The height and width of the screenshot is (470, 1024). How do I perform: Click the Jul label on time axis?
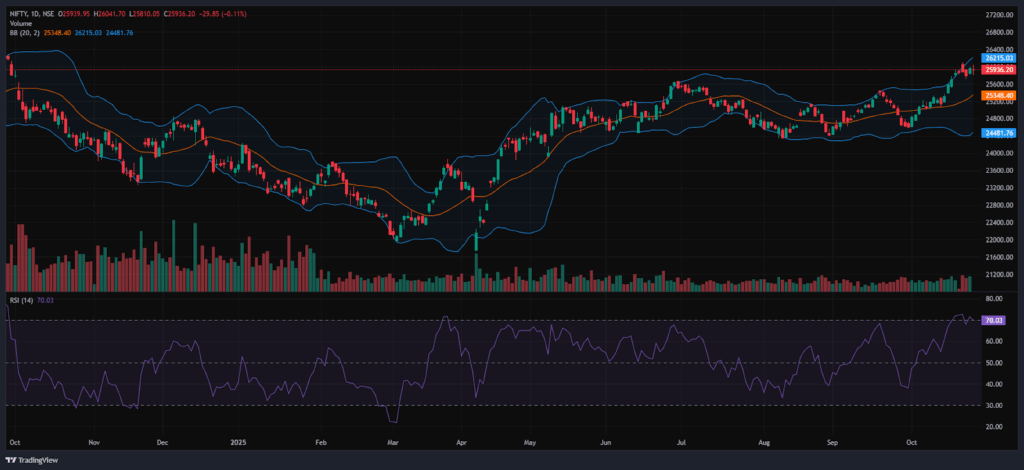click(x=682, y=440)
